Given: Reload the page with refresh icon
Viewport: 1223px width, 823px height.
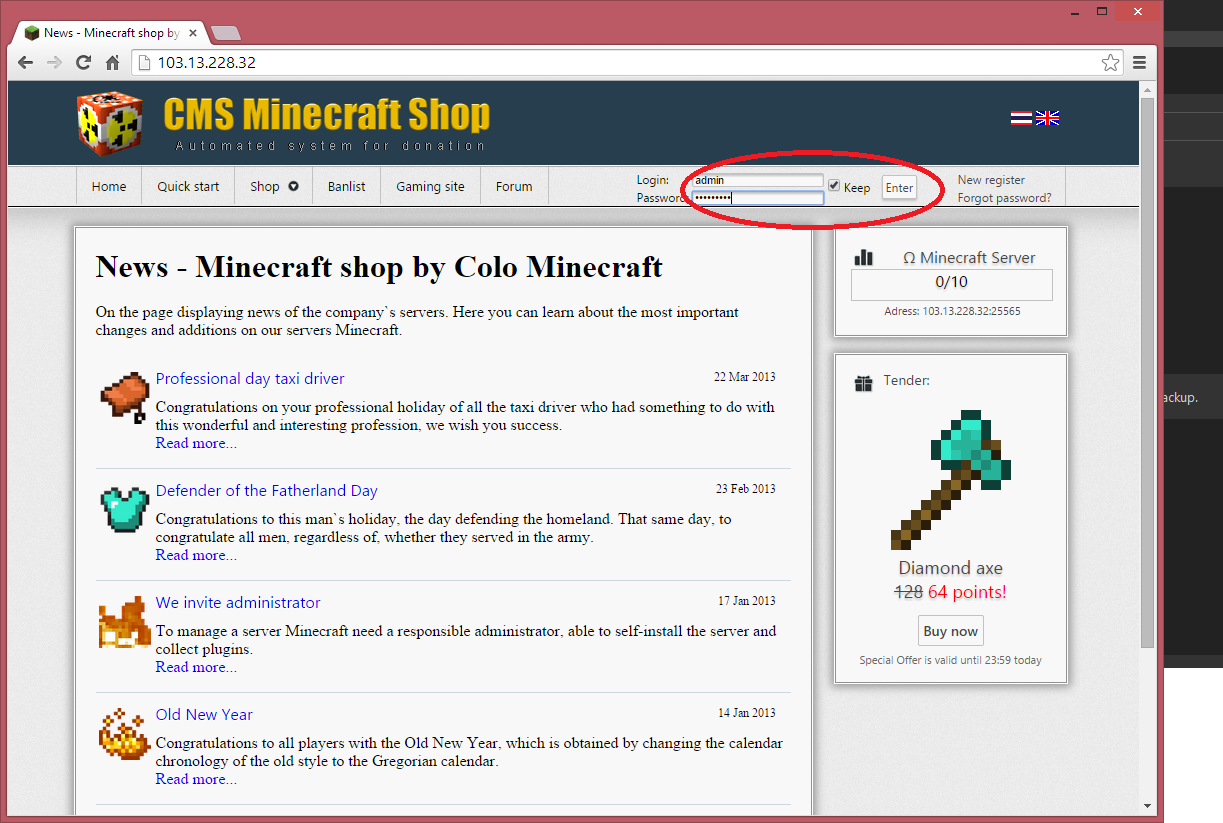Looking at the screenshot, I should point(84,62).
